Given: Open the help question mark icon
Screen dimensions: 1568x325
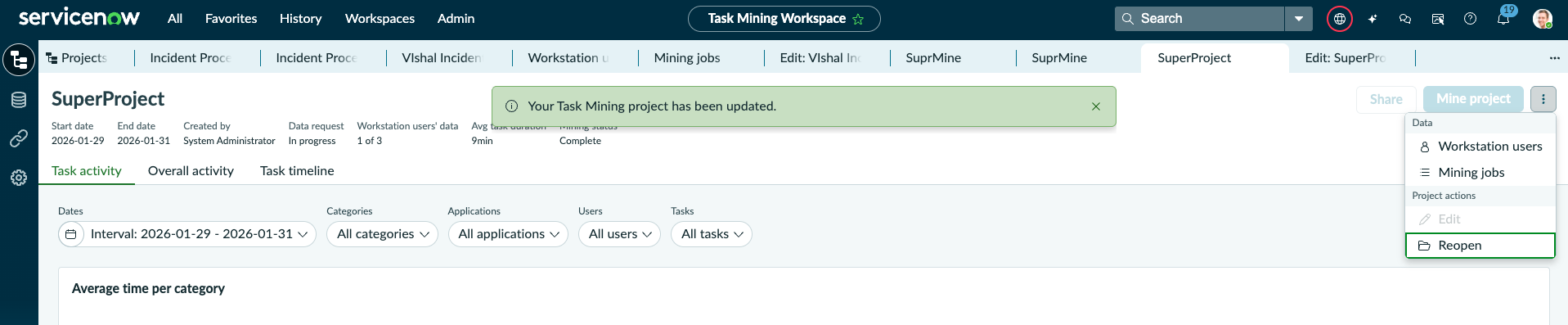Looking at the screenshot, I should coord(1471,18).
